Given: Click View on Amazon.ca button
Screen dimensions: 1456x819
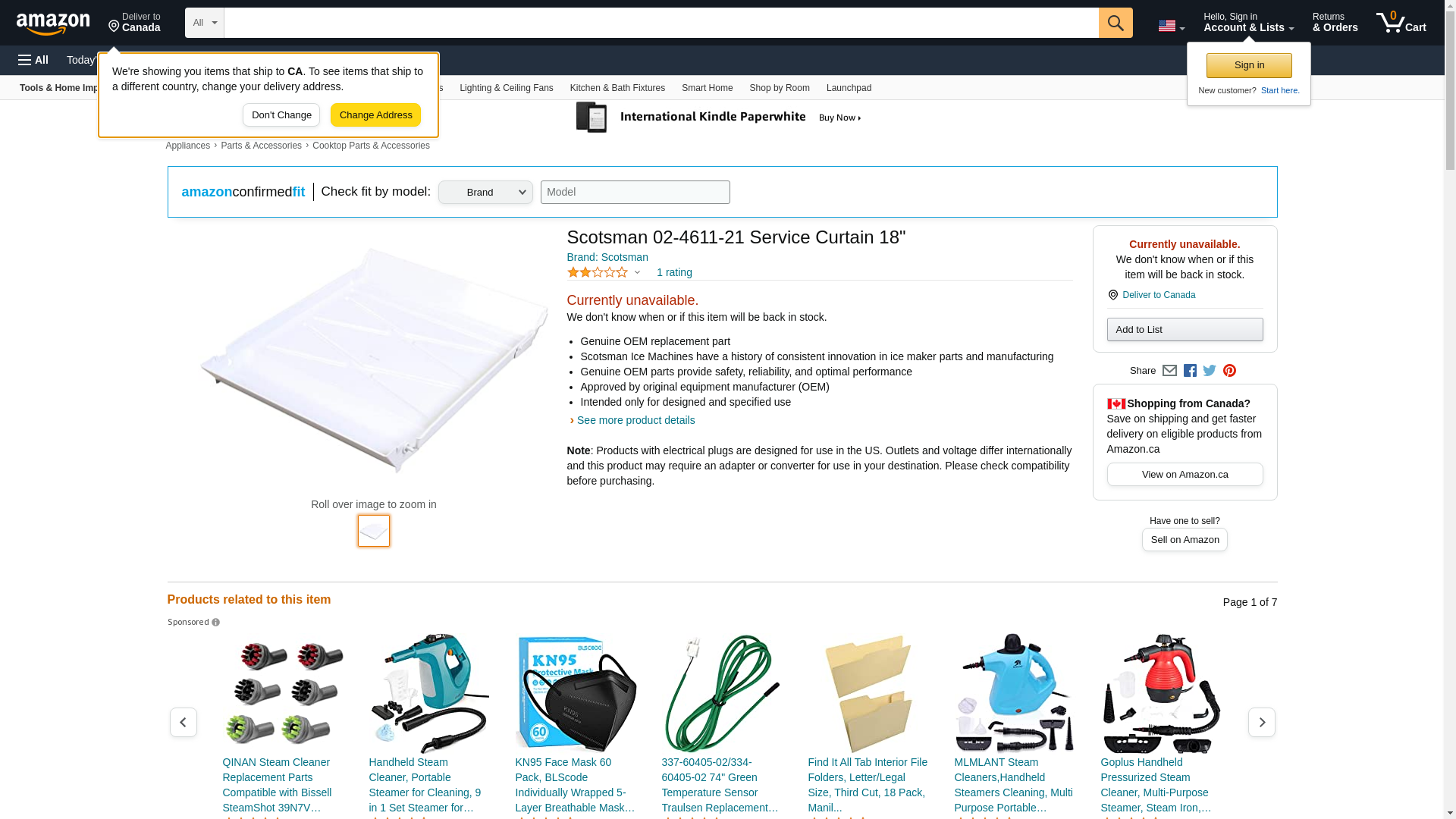Looking at the screenshot, I should point(1185,475).
